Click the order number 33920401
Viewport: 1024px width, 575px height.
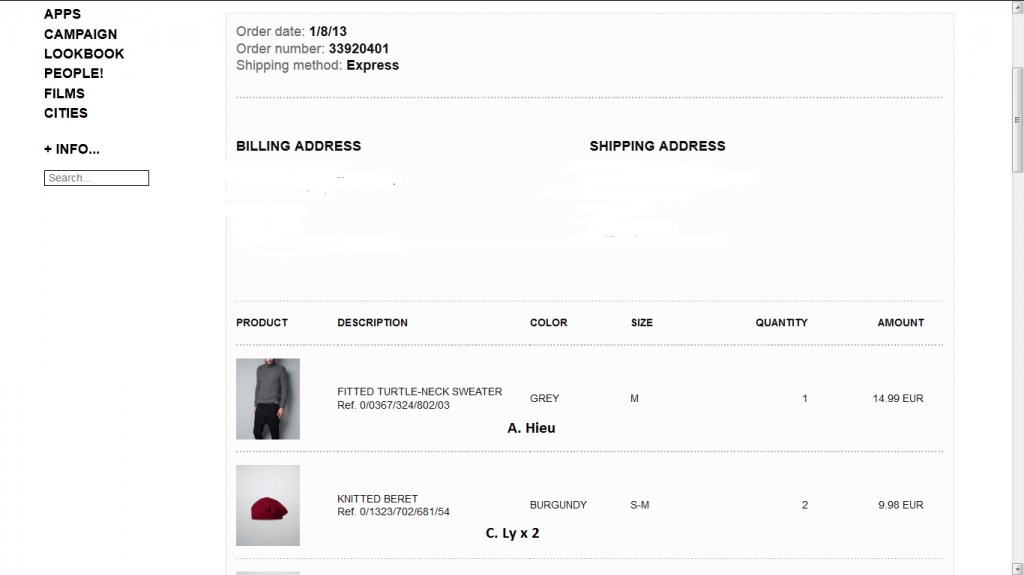click(359, 48)
